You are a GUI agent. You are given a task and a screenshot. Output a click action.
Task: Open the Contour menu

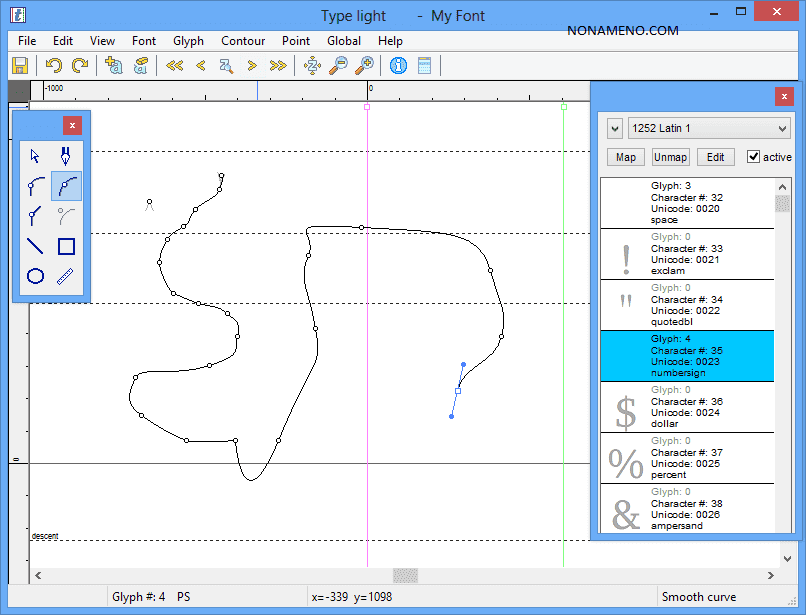click(x=243, y=41)
